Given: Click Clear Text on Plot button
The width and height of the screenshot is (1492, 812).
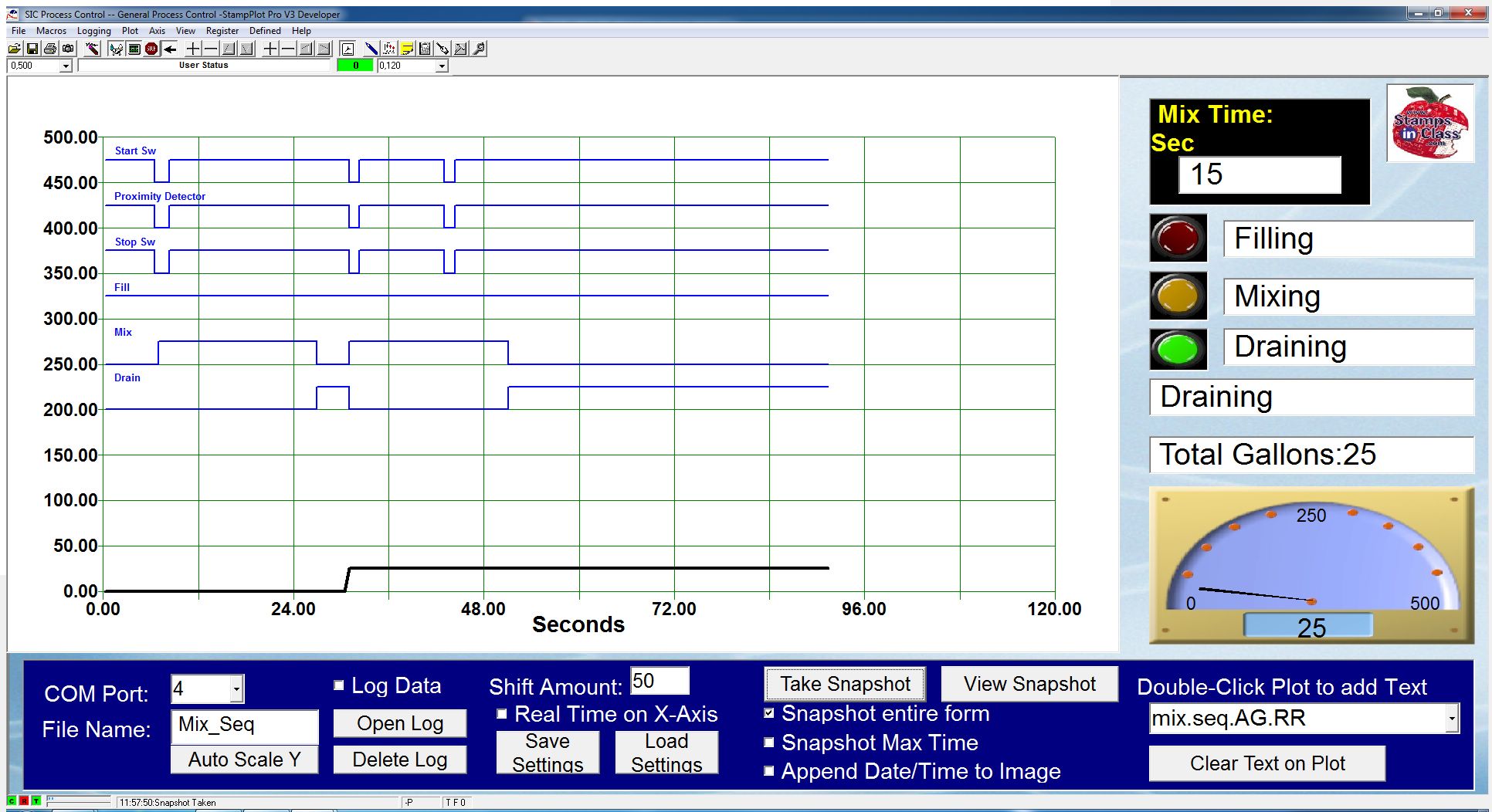Looking at the screenshot, I should pyautogui.click(x=1267, y=763).
